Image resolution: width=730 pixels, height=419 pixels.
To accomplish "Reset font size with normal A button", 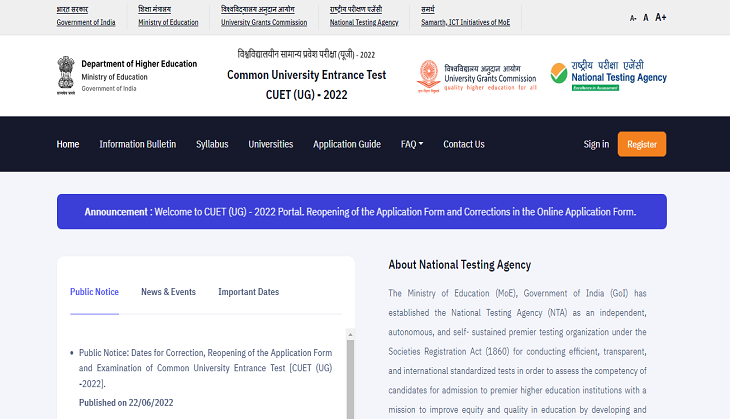I will point(646,18).
